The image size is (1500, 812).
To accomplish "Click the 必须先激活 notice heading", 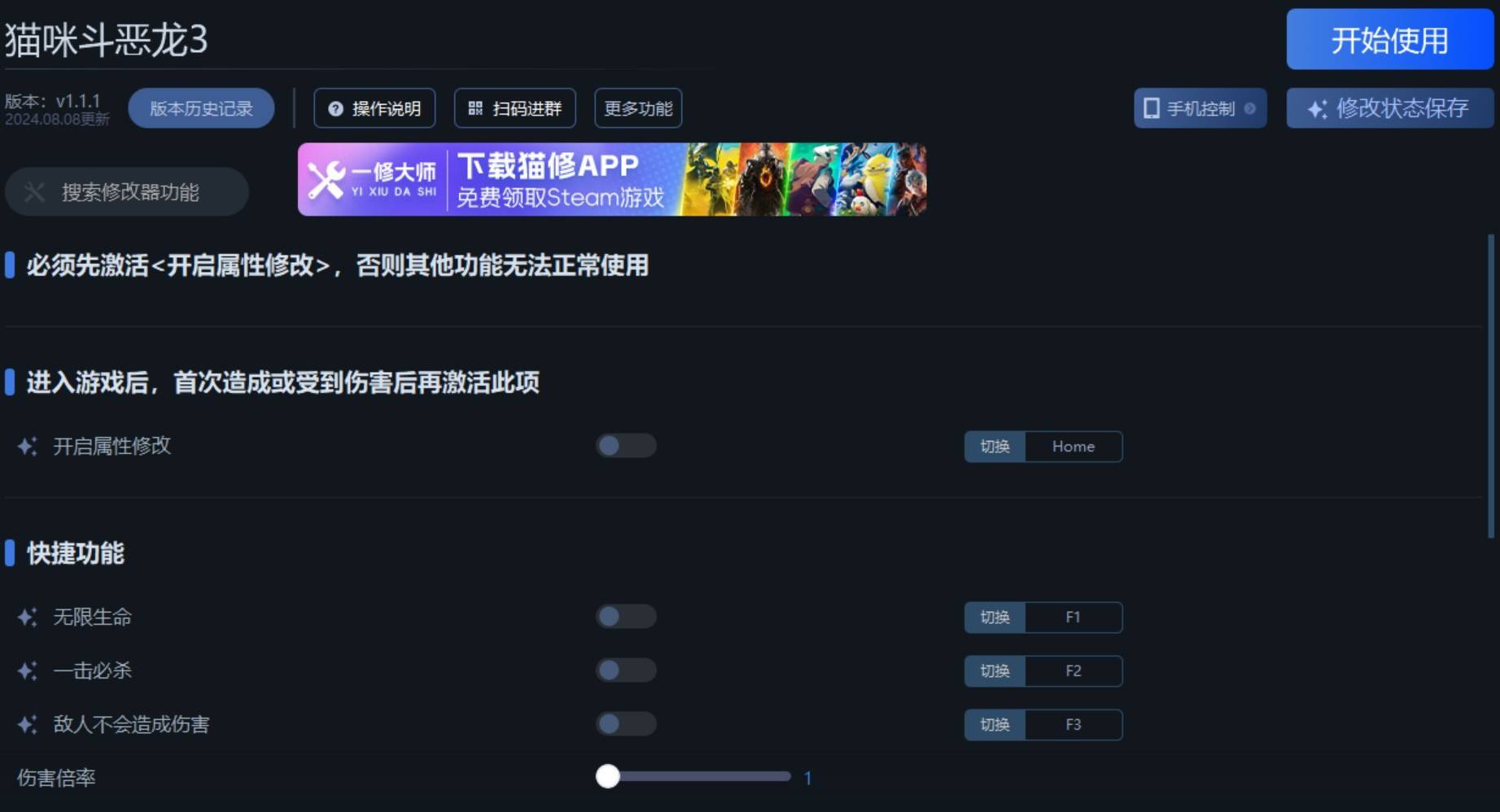I will (x=337, y=265).
